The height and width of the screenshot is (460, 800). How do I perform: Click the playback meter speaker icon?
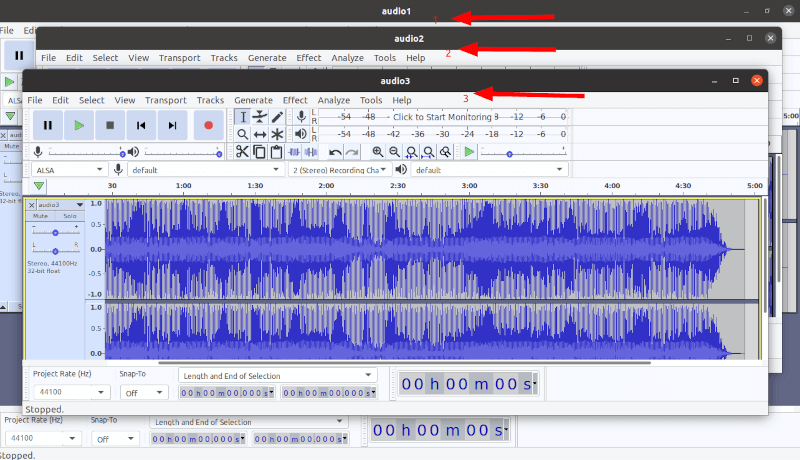301,134
